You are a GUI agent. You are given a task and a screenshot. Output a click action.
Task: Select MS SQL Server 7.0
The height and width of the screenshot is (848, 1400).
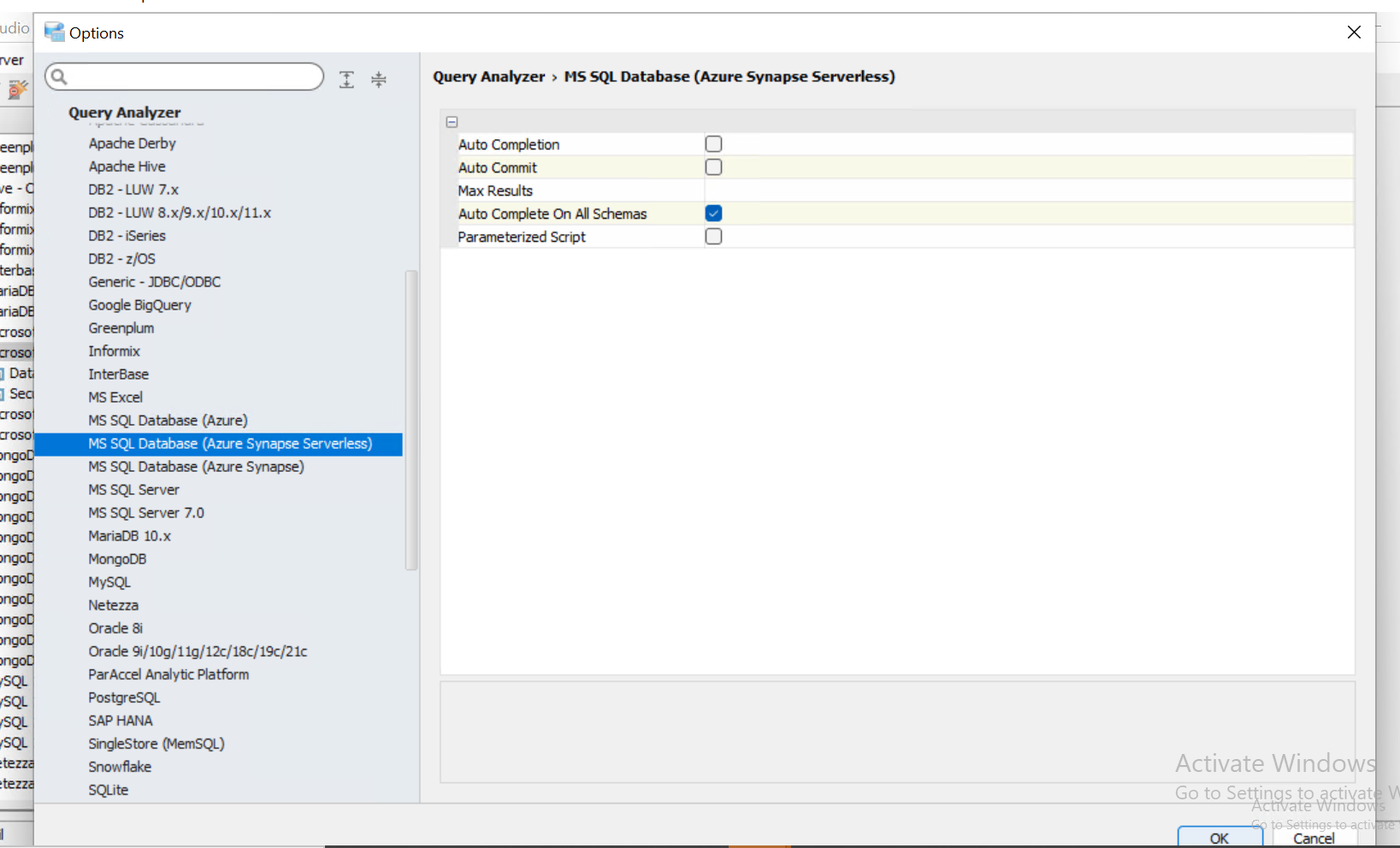tap(146, 513)
